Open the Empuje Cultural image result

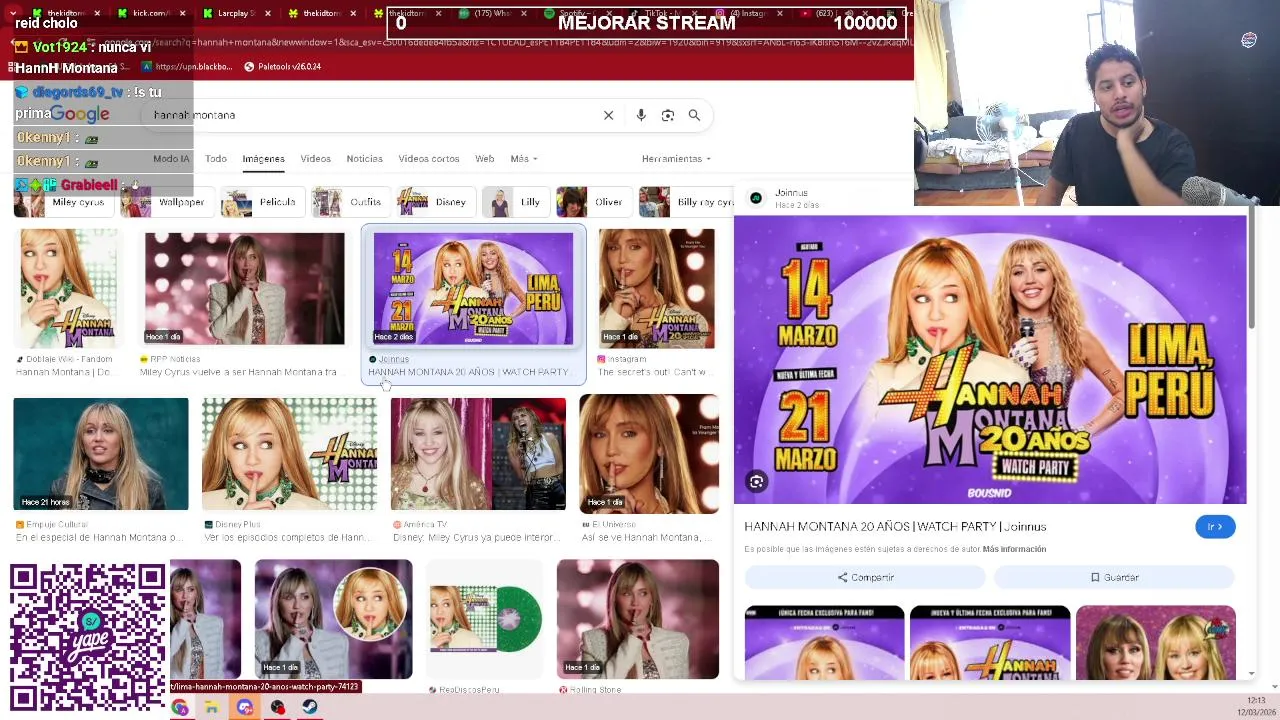pyautogui.click(x=100, y=454)
